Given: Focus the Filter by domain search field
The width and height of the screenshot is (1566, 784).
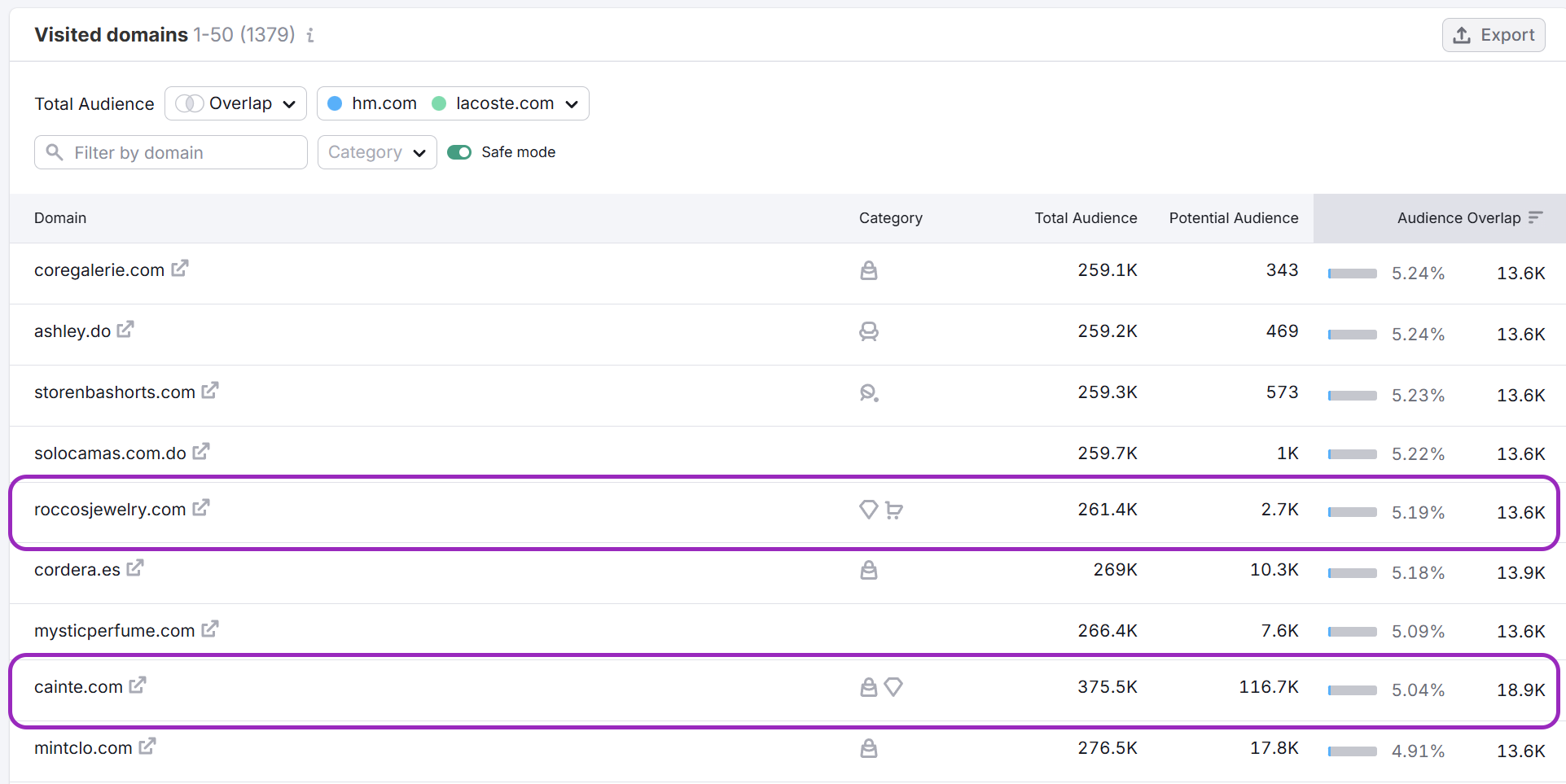Looking at the screenshot, I should [x=171, y=152].
